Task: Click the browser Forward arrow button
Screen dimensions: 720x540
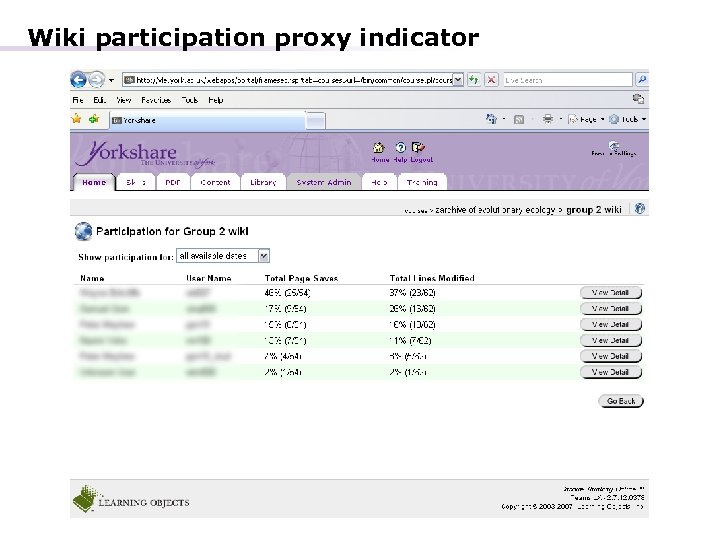Action: pos(96,80)
